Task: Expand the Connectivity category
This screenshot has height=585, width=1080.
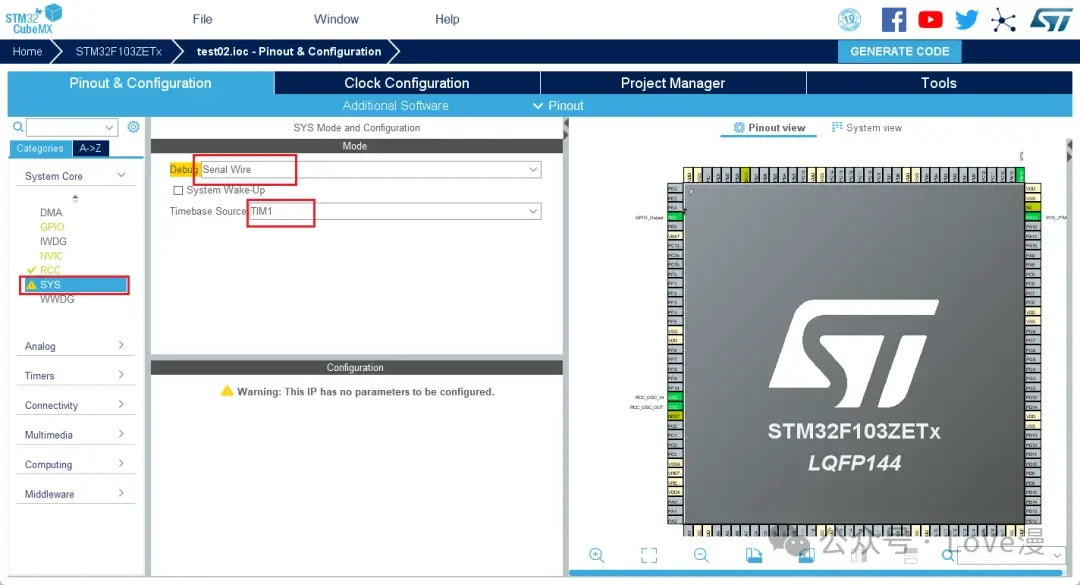Action: pos(121,404)
